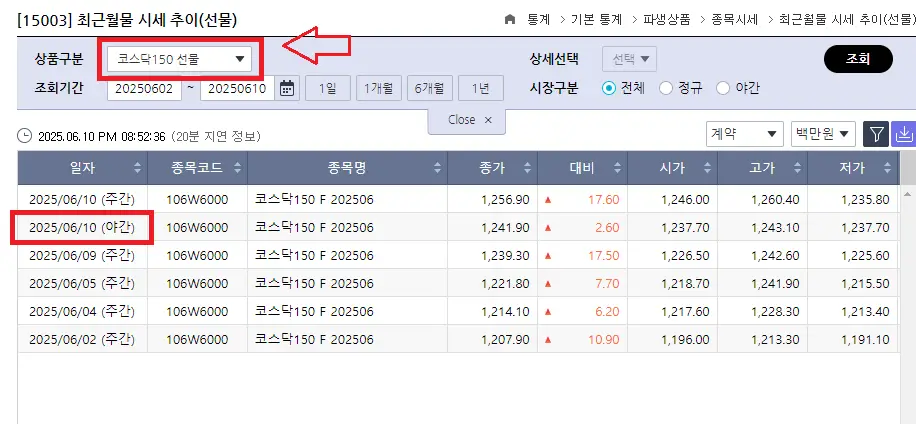
Task: Open the 백만원 unit dropdown
Action: 823,134
